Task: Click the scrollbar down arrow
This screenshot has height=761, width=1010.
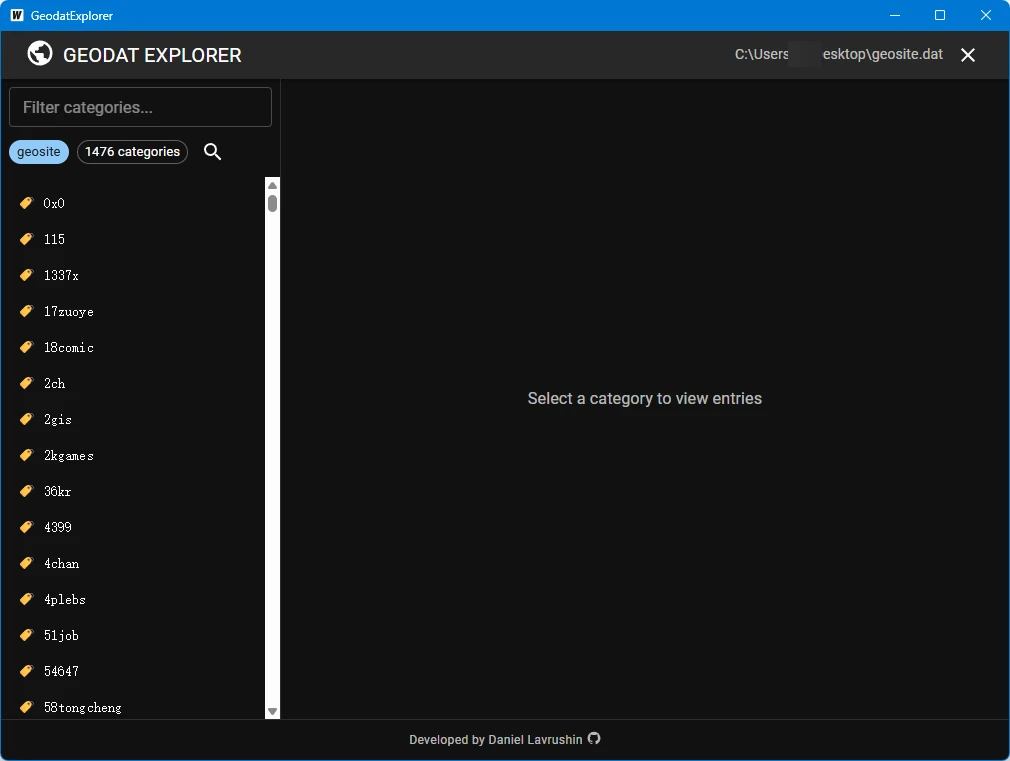Action: [272, 711]
